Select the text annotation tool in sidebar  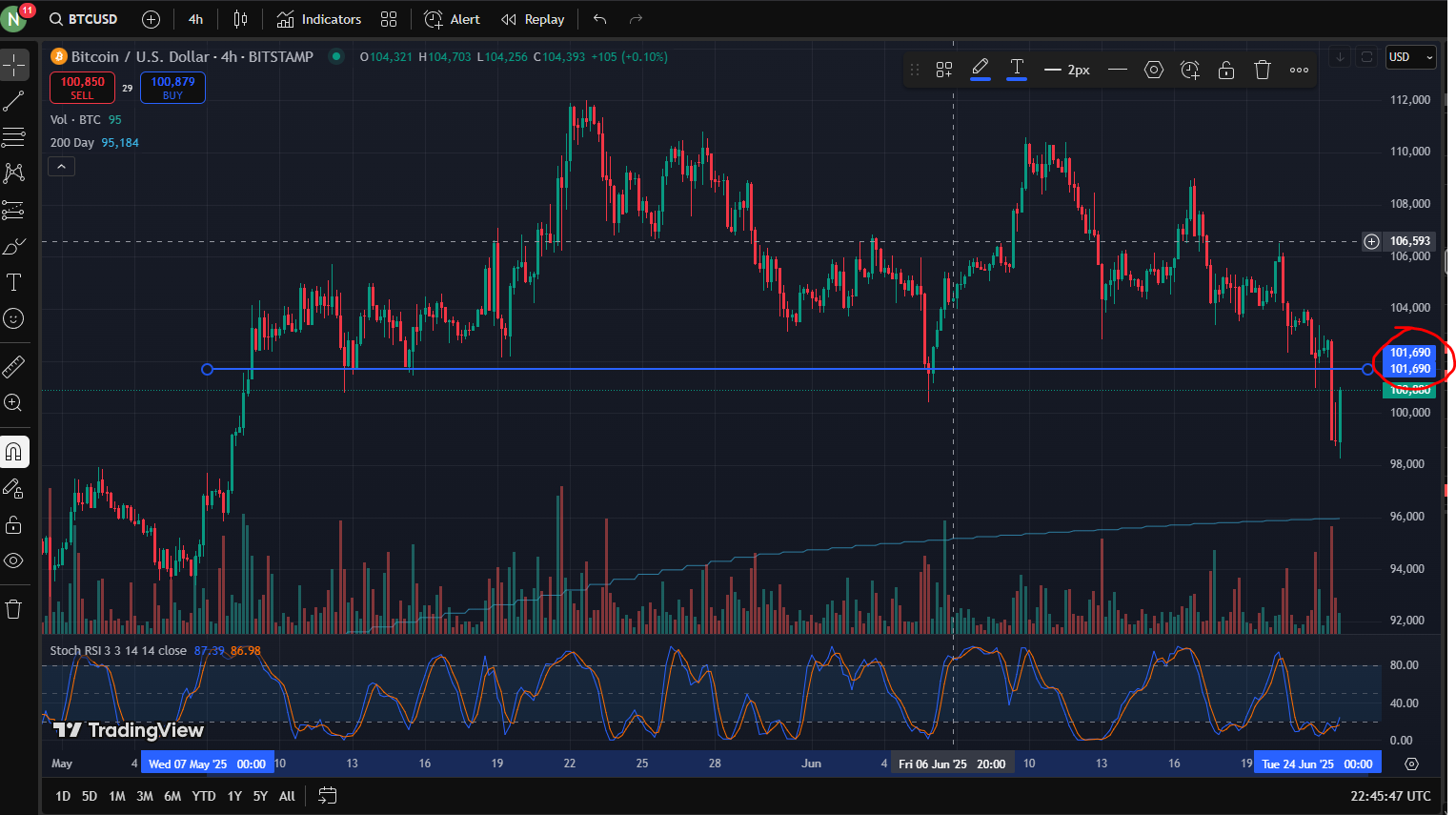tap(14, 282)
